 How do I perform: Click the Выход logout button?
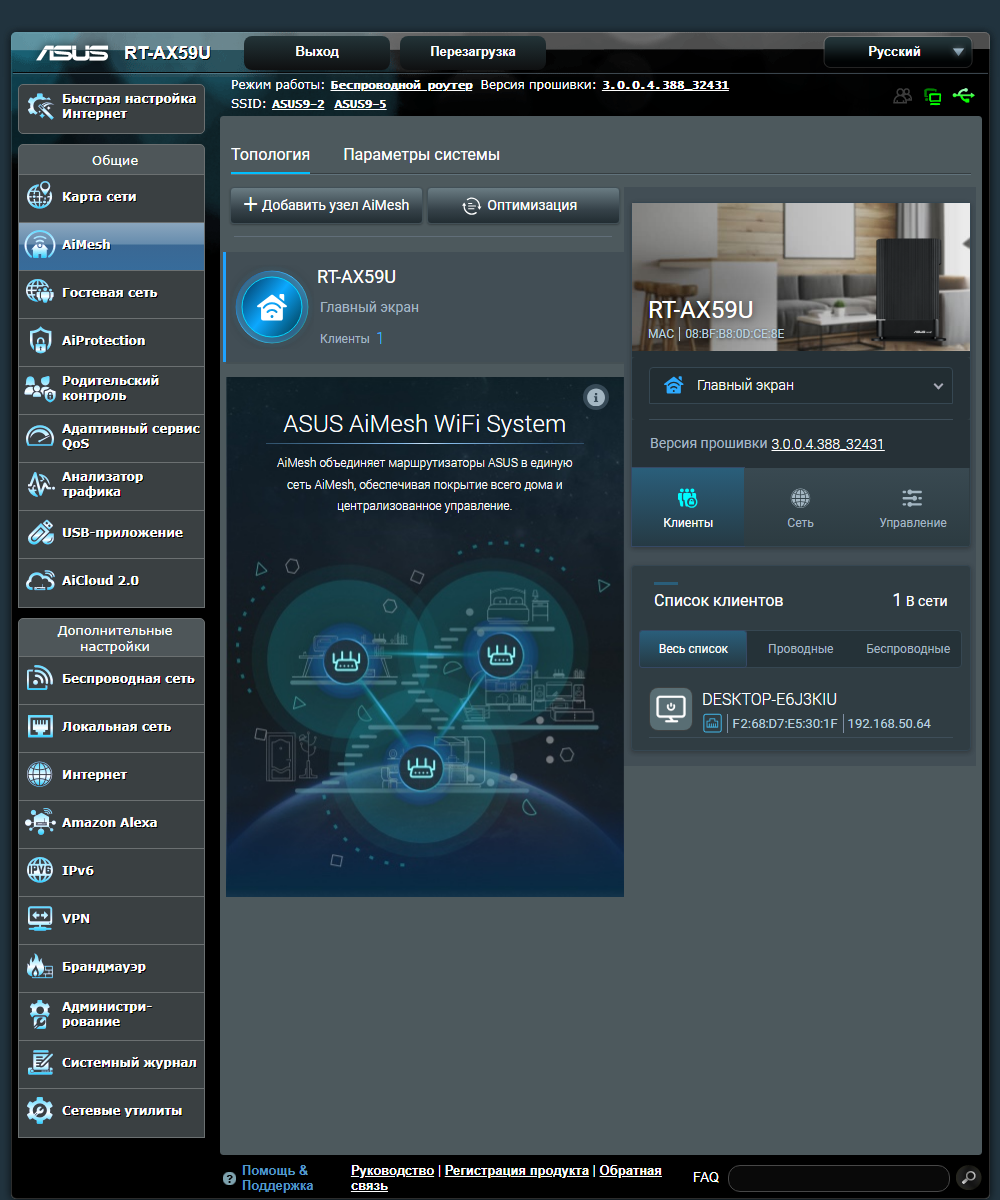coord(317,52)
